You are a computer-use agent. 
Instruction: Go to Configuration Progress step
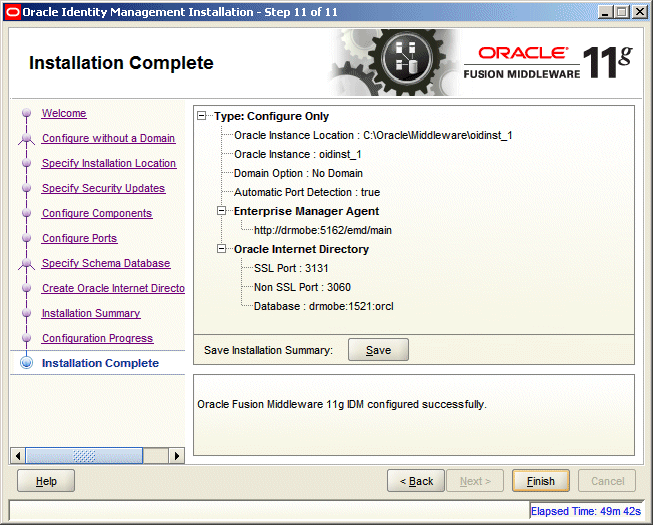[97, 338]
